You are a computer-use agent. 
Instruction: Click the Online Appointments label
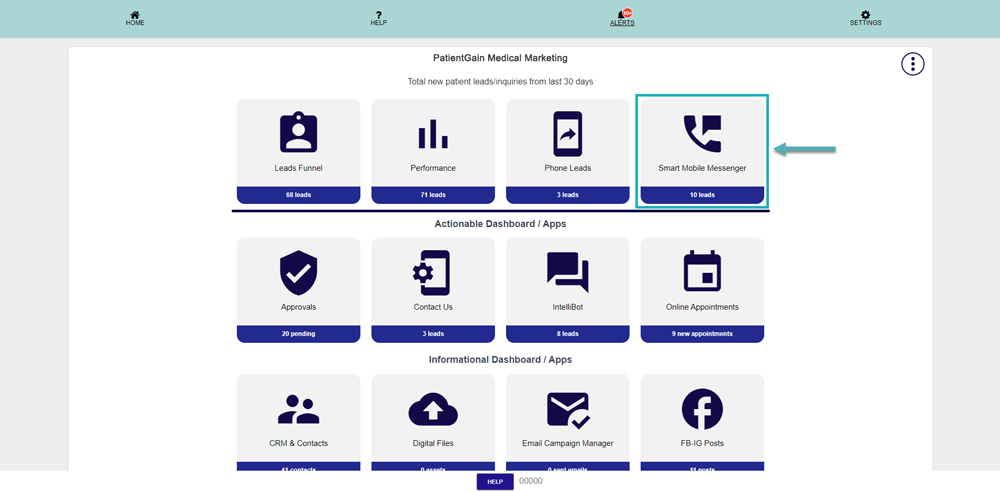point(702,307)
